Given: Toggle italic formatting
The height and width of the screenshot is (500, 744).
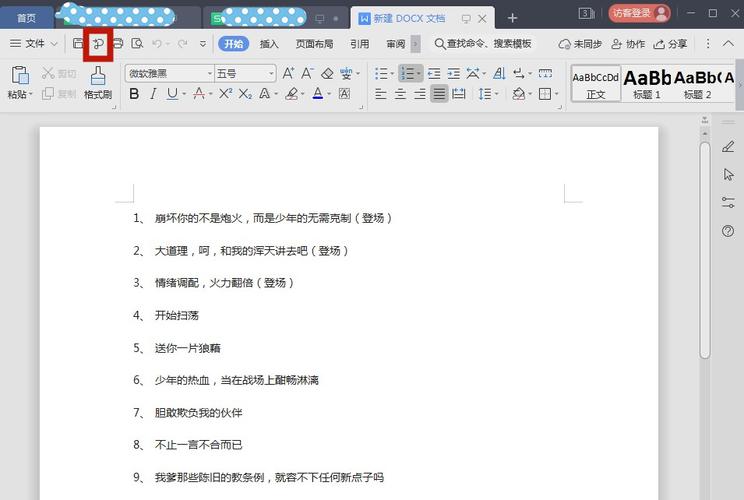Looking at the screenshot, I should [153, 94].
